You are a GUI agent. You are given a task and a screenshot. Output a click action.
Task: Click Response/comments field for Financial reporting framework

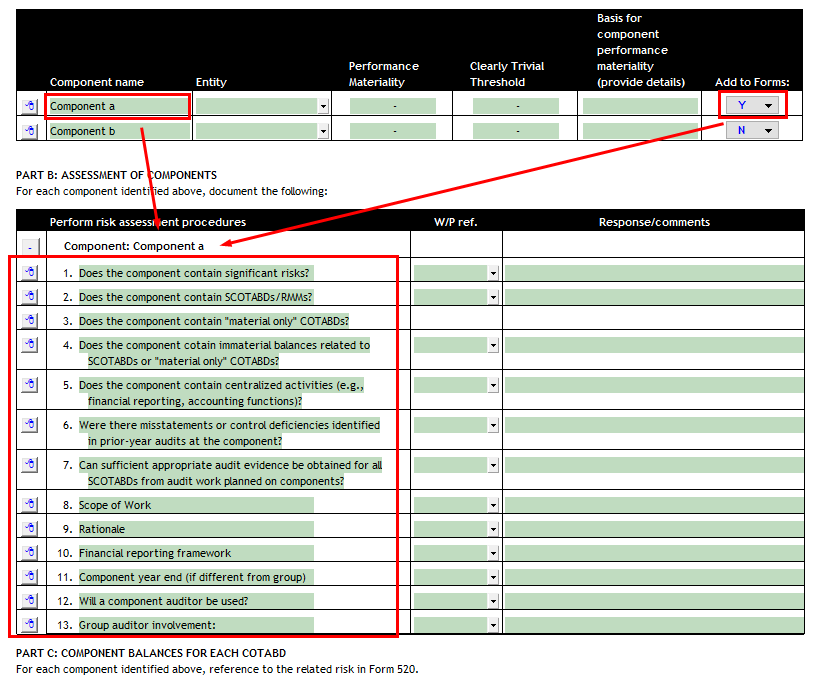[654, 553]
